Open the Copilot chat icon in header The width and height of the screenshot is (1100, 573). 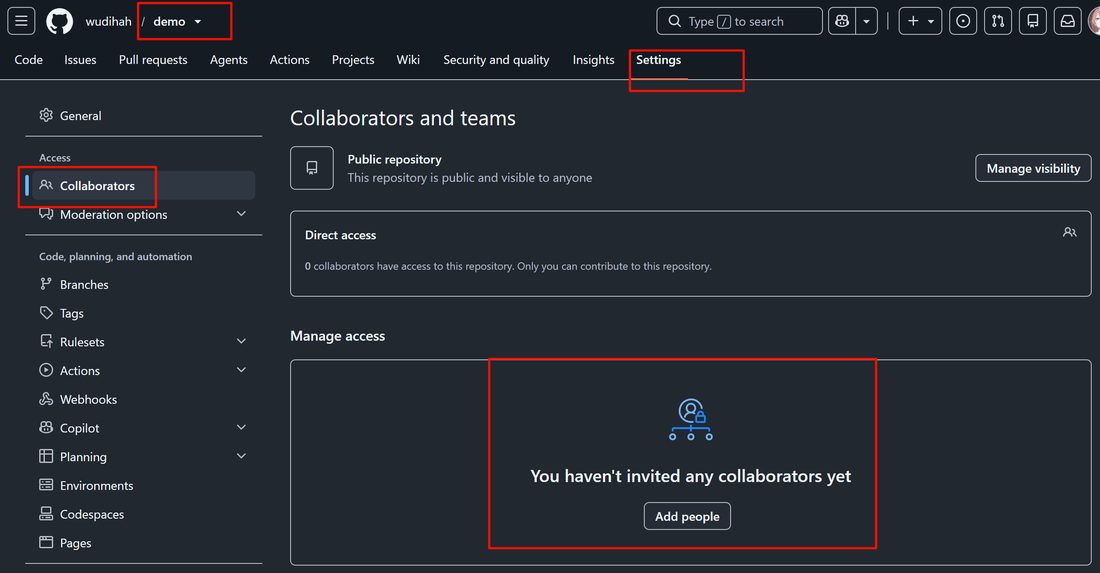tap(842, 21)
